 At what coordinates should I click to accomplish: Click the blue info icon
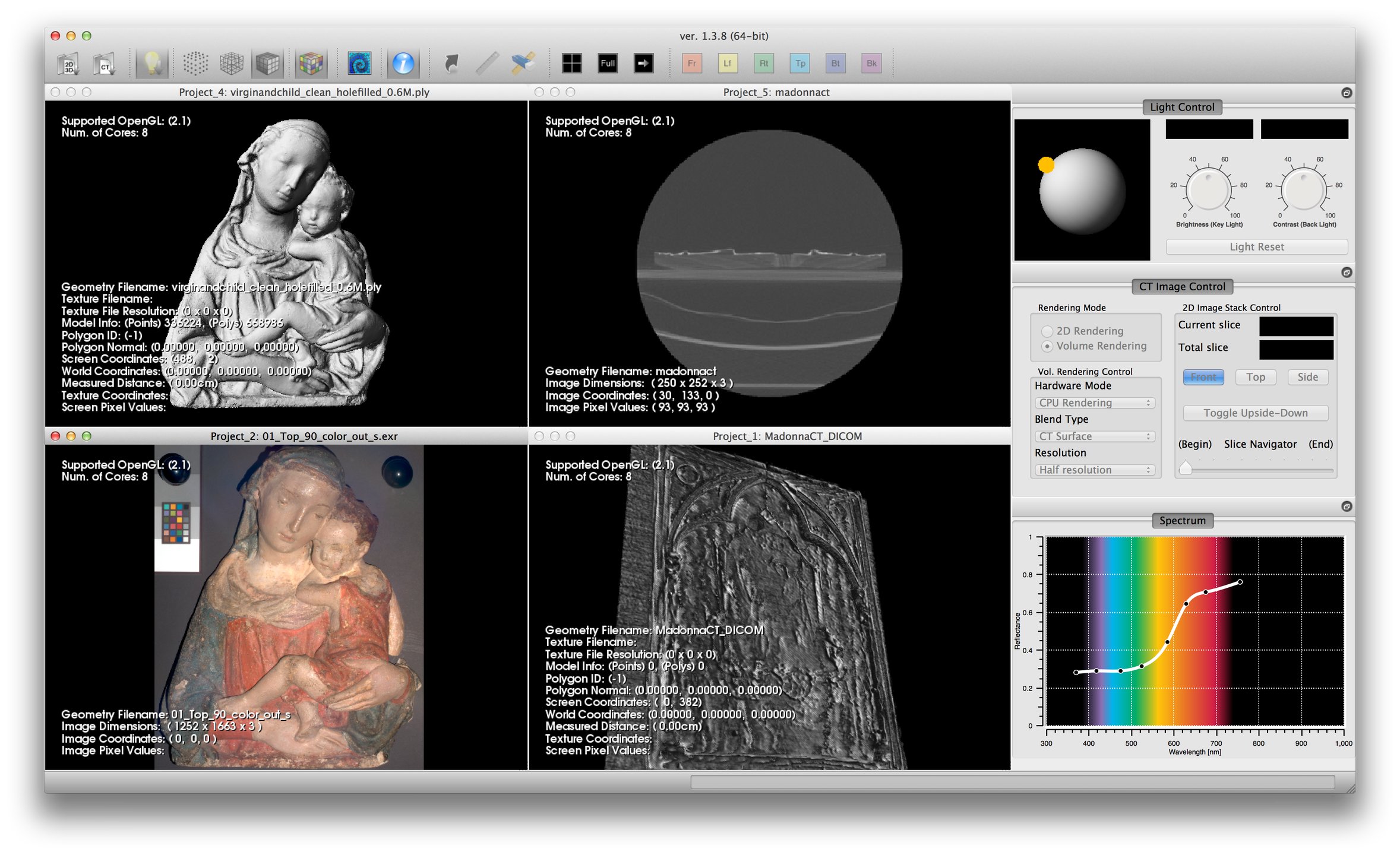(403, 64)
